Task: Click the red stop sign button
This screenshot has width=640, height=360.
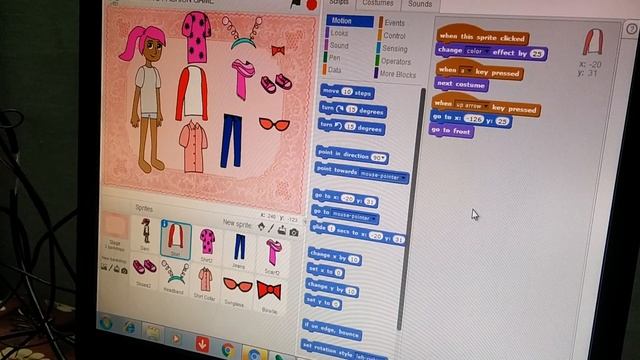Action: tap(312, 5)
